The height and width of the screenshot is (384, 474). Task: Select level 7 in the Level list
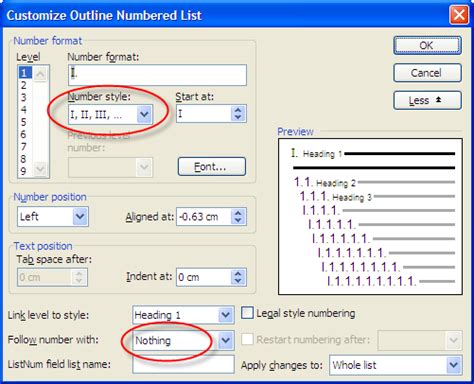click(x=24, y=147)
